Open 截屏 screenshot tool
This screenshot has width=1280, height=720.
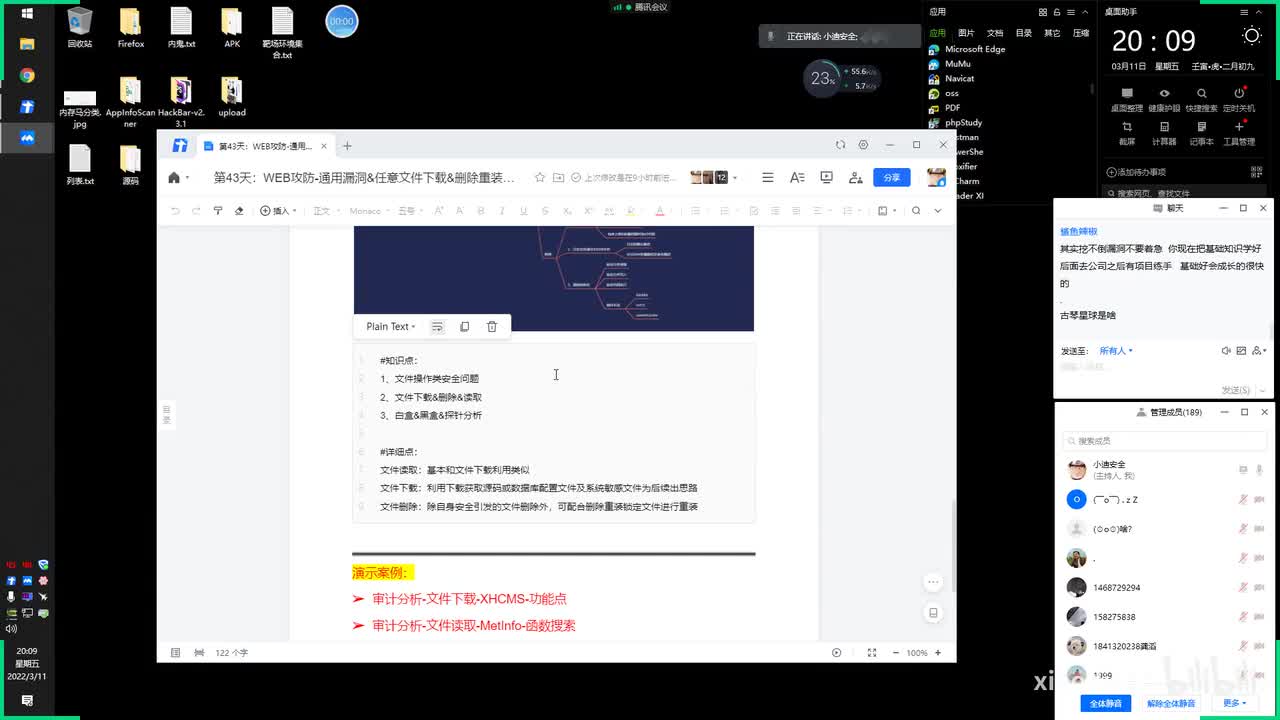(x=1127, y=133)
